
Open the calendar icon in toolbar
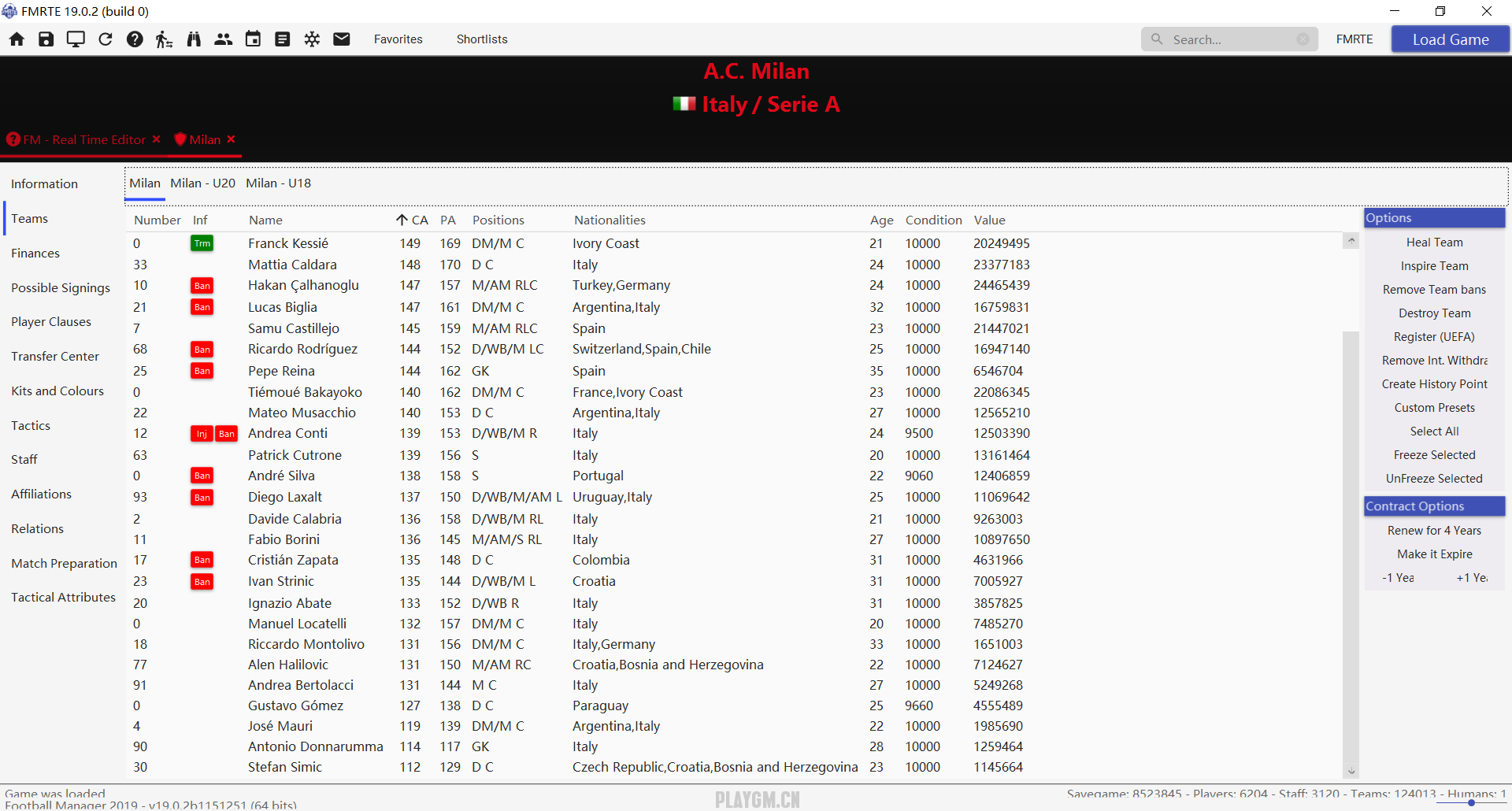[253, 39]
